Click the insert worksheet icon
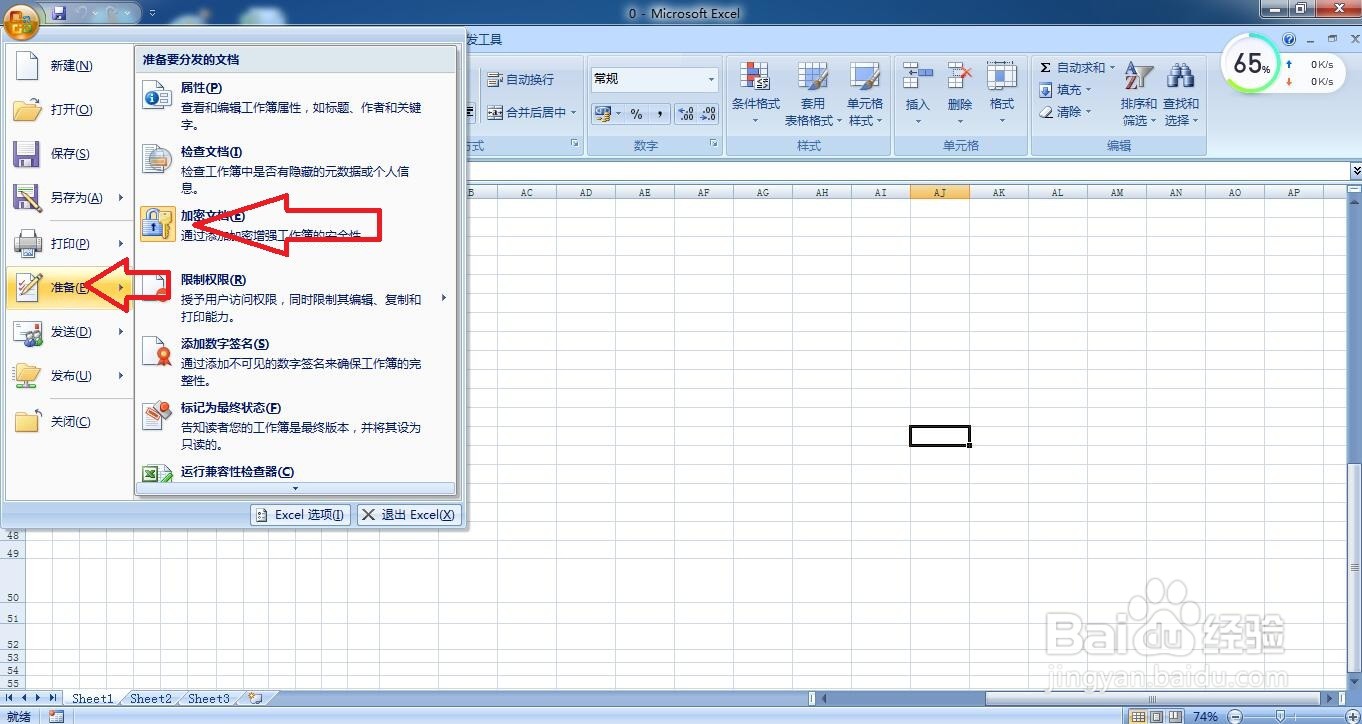Viewport: 1362px width, 724px height. (x=255, y=699)
